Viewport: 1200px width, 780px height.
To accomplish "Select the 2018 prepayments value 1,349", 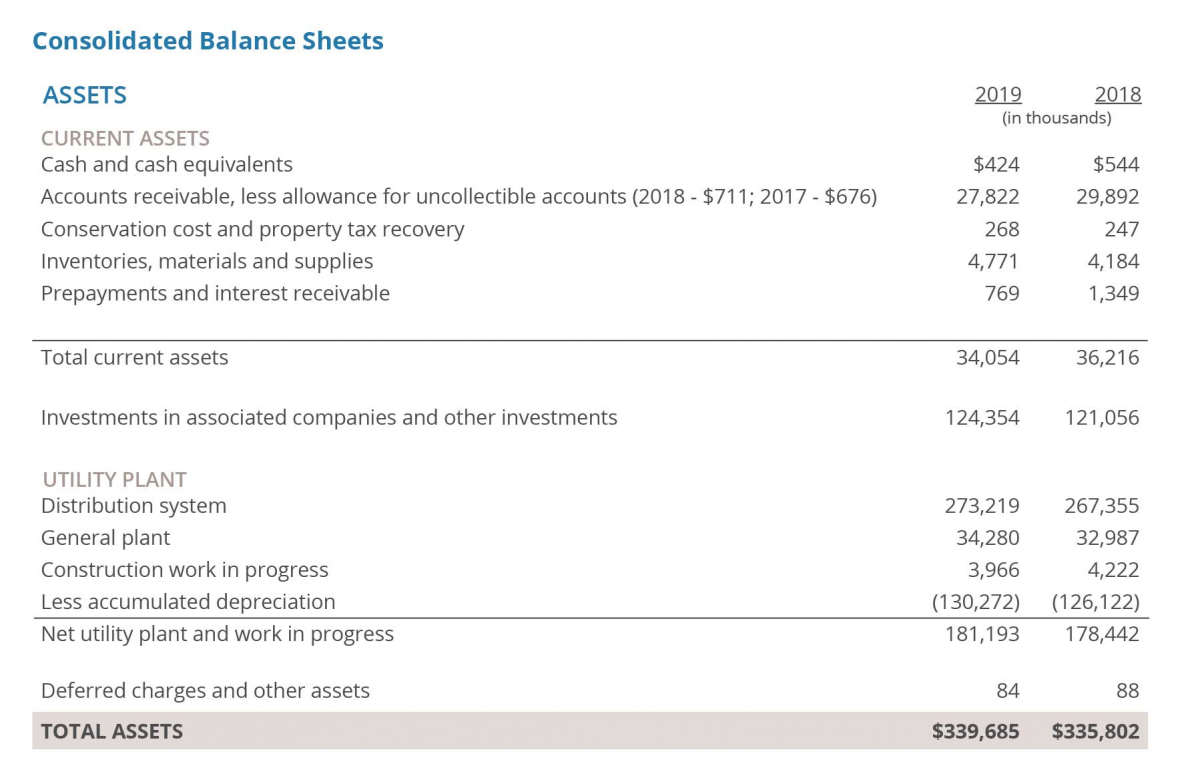I will click(1113, 293).
